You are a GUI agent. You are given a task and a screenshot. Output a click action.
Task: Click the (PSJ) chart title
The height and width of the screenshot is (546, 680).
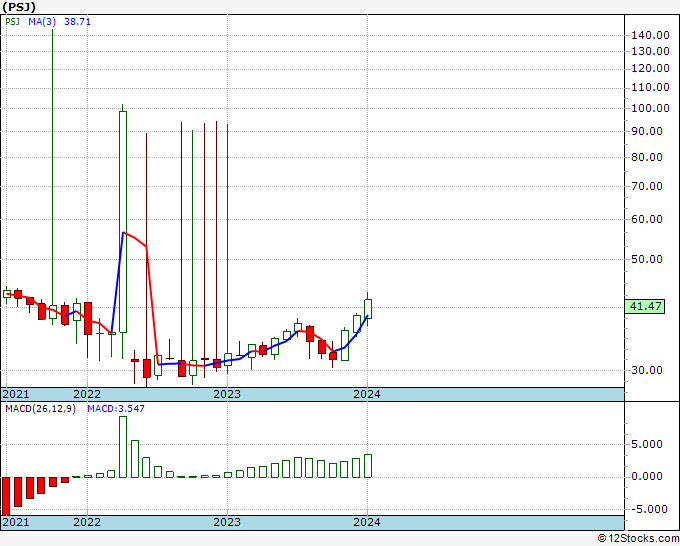pyautogui.click(x=19, y=7)
